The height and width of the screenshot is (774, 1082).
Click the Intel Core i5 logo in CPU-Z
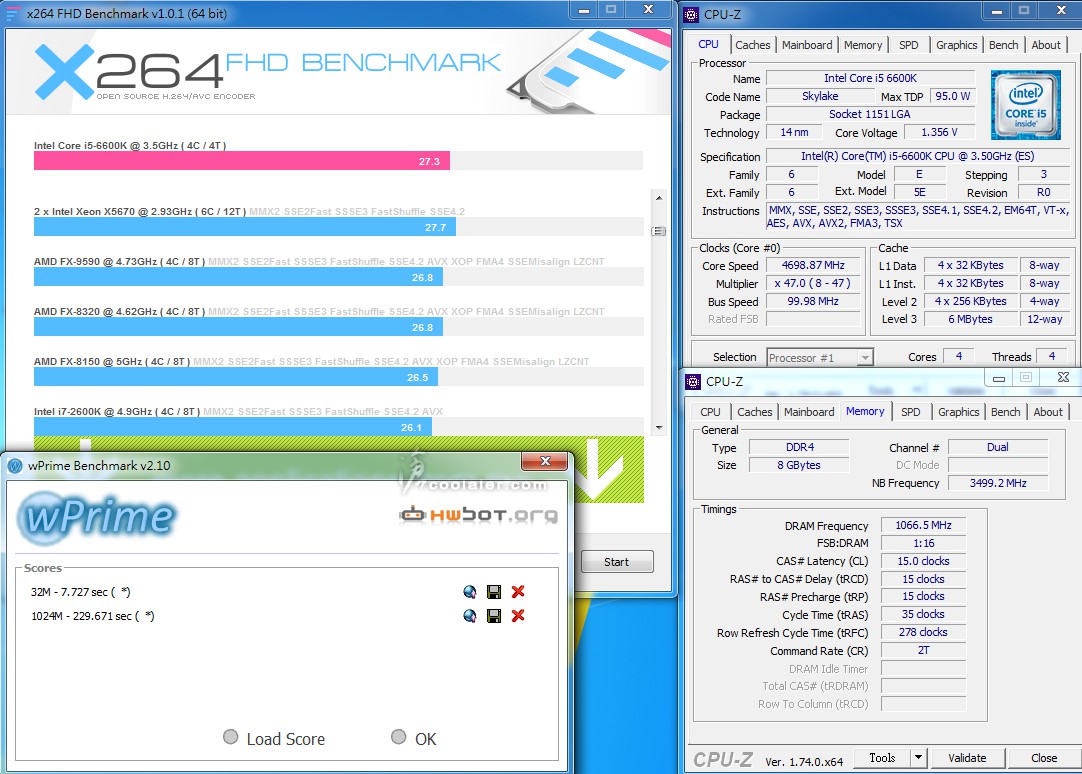coord(1025,105)
